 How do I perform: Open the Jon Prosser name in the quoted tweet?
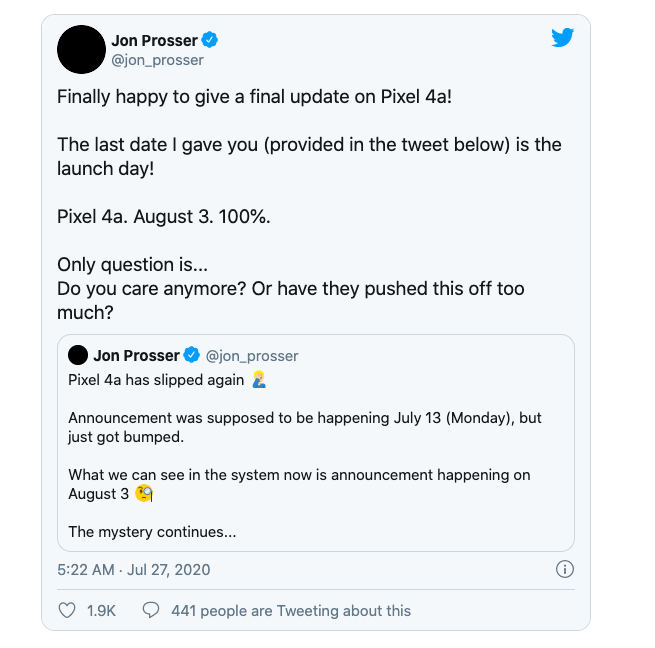[x=136, y=356]
